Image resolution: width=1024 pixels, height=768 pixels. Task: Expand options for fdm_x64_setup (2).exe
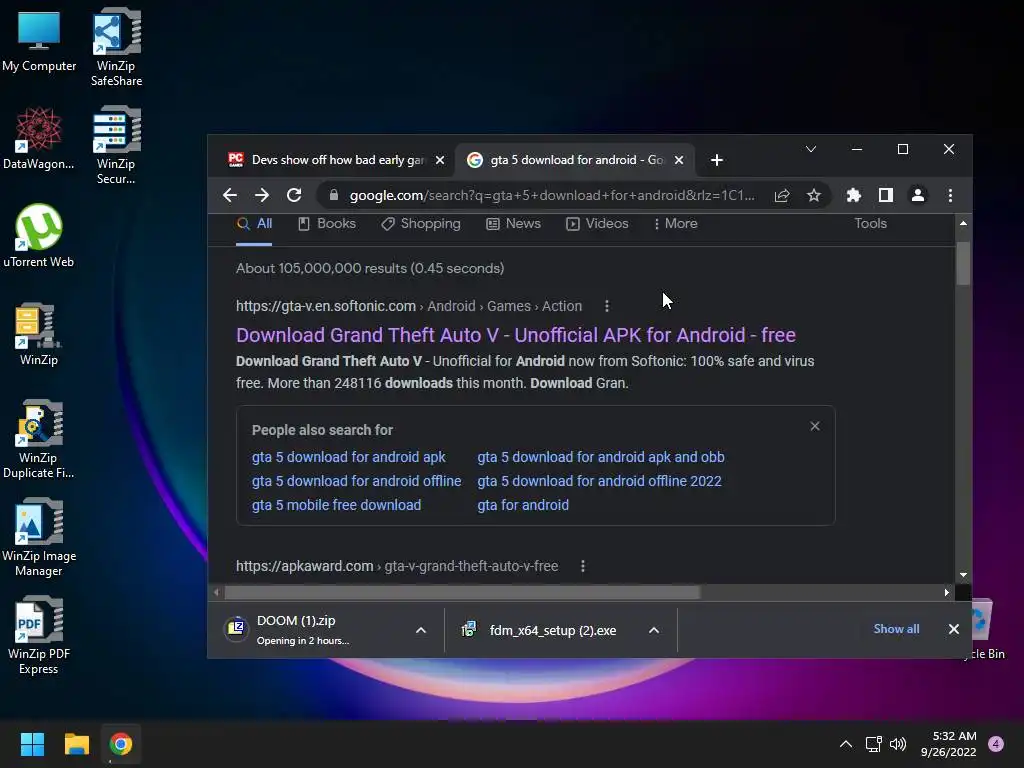click(x=654, y=630)
